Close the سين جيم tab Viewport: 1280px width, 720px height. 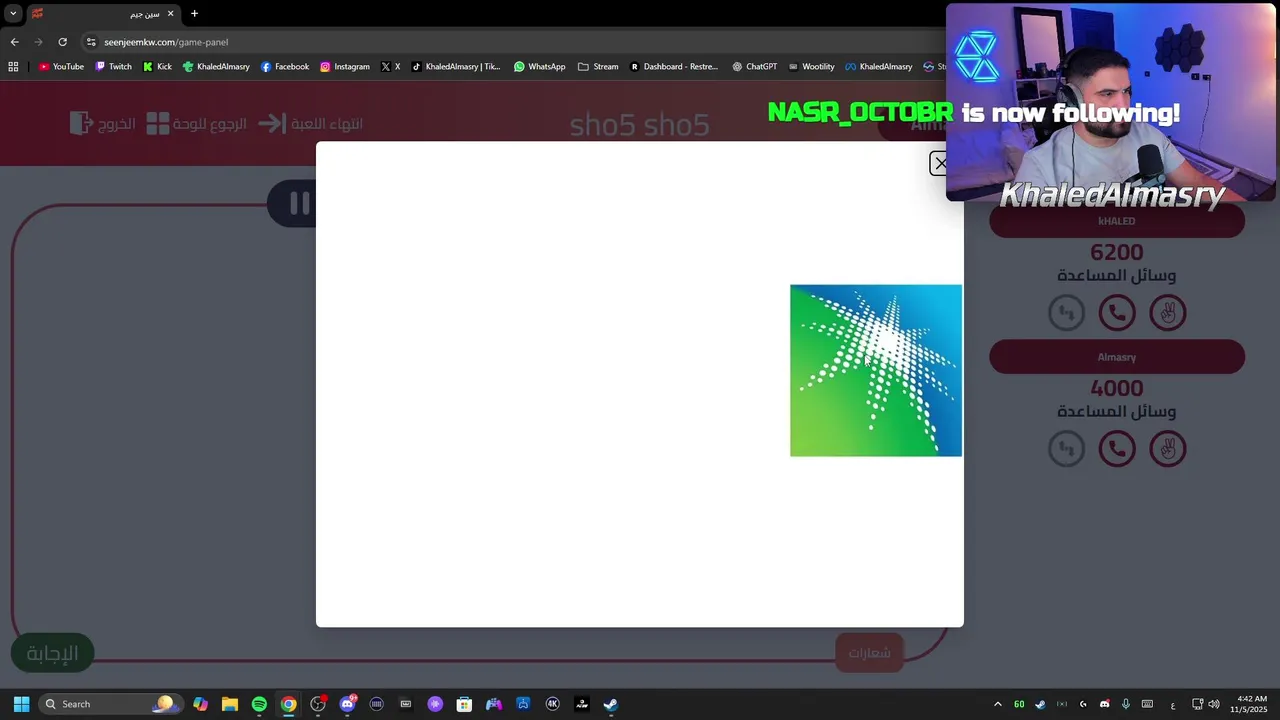pos(170,14)
